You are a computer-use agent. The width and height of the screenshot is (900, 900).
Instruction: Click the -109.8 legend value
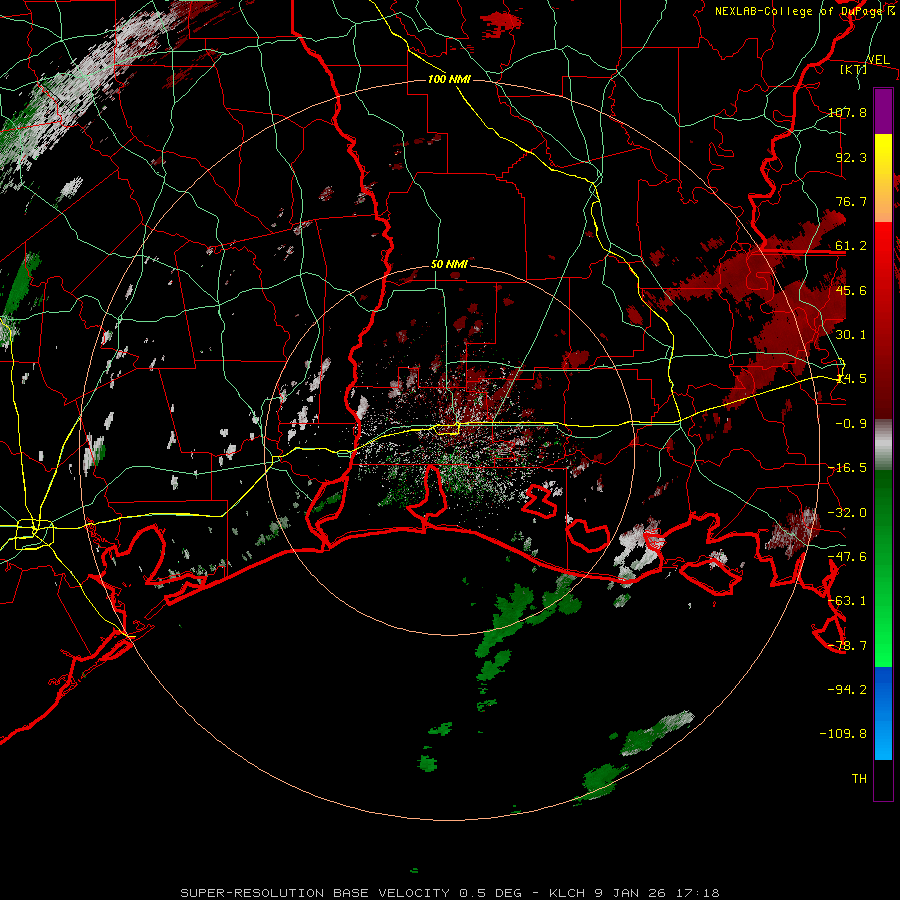843,734
